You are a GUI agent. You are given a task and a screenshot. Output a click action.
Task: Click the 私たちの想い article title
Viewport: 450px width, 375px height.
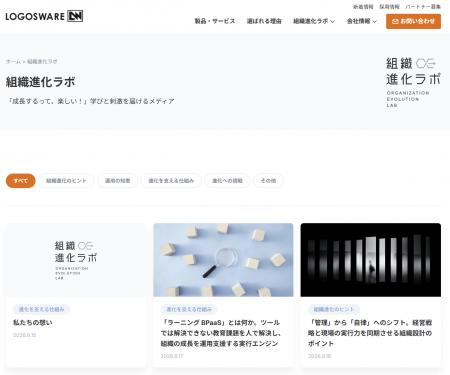tap(33, 323)
